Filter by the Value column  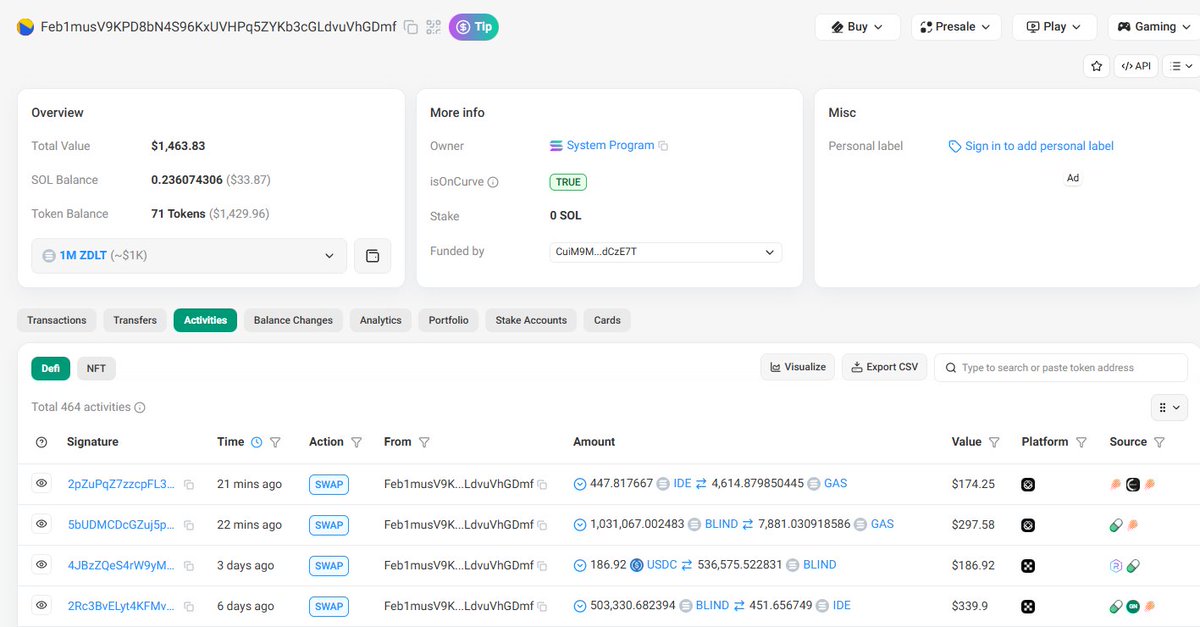(994, 442)
